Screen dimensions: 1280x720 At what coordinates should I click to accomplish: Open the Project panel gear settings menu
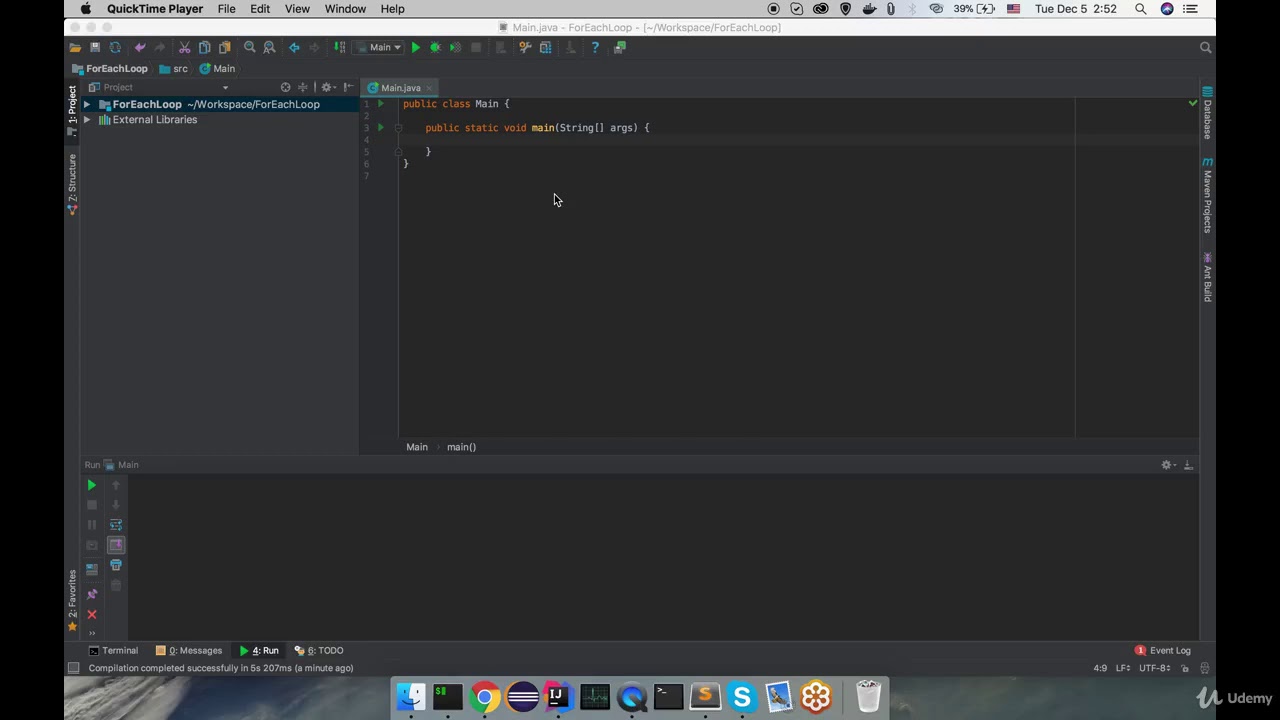tap(327, 87)
